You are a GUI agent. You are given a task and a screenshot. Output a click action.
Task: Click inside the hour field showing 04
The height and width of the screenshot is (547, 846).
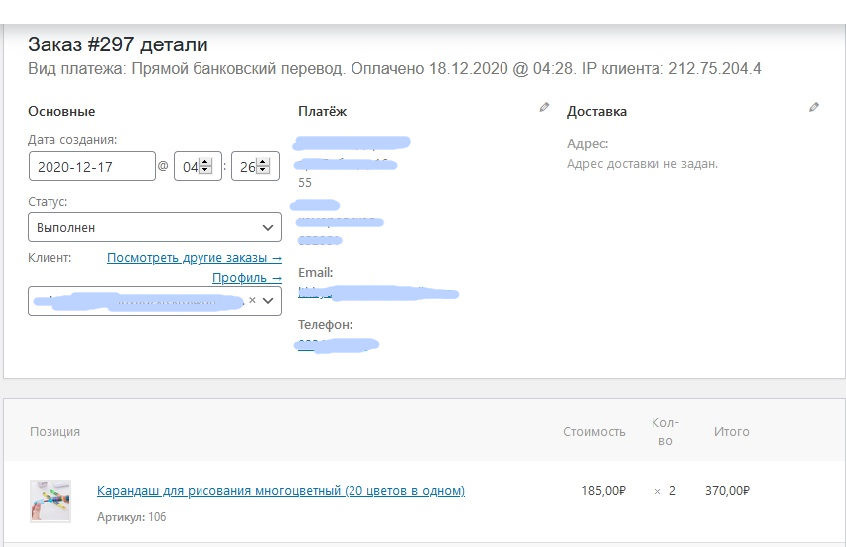click(x=189, y=166)
